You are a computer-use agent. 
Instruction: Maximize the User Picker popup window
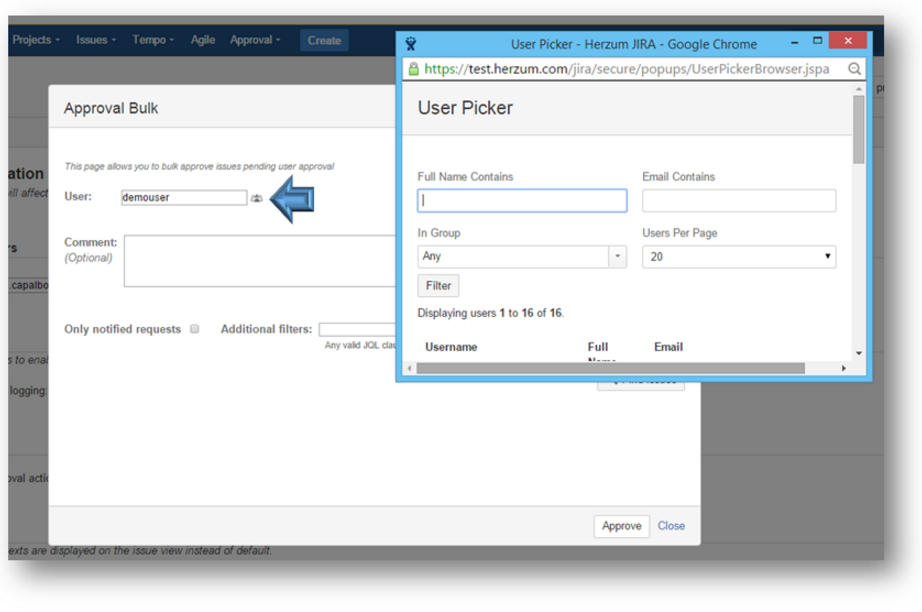817,42
